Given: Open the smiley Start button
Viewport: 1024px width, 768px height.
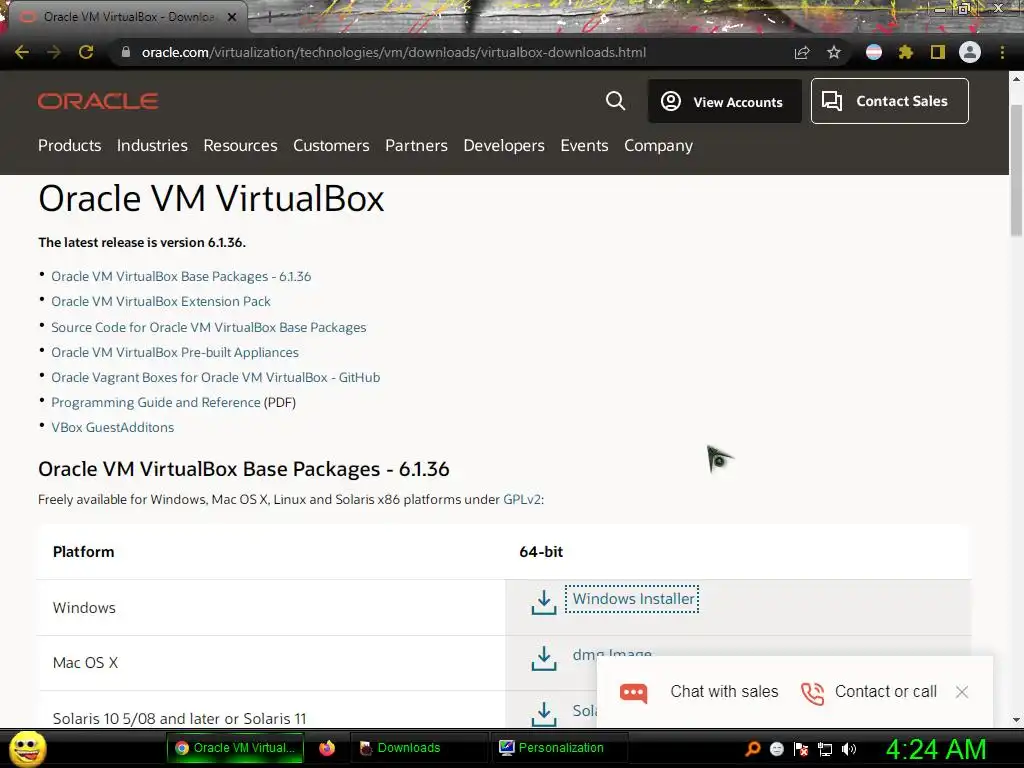Looking at the screenshot, I should click(x=27, y=748).
